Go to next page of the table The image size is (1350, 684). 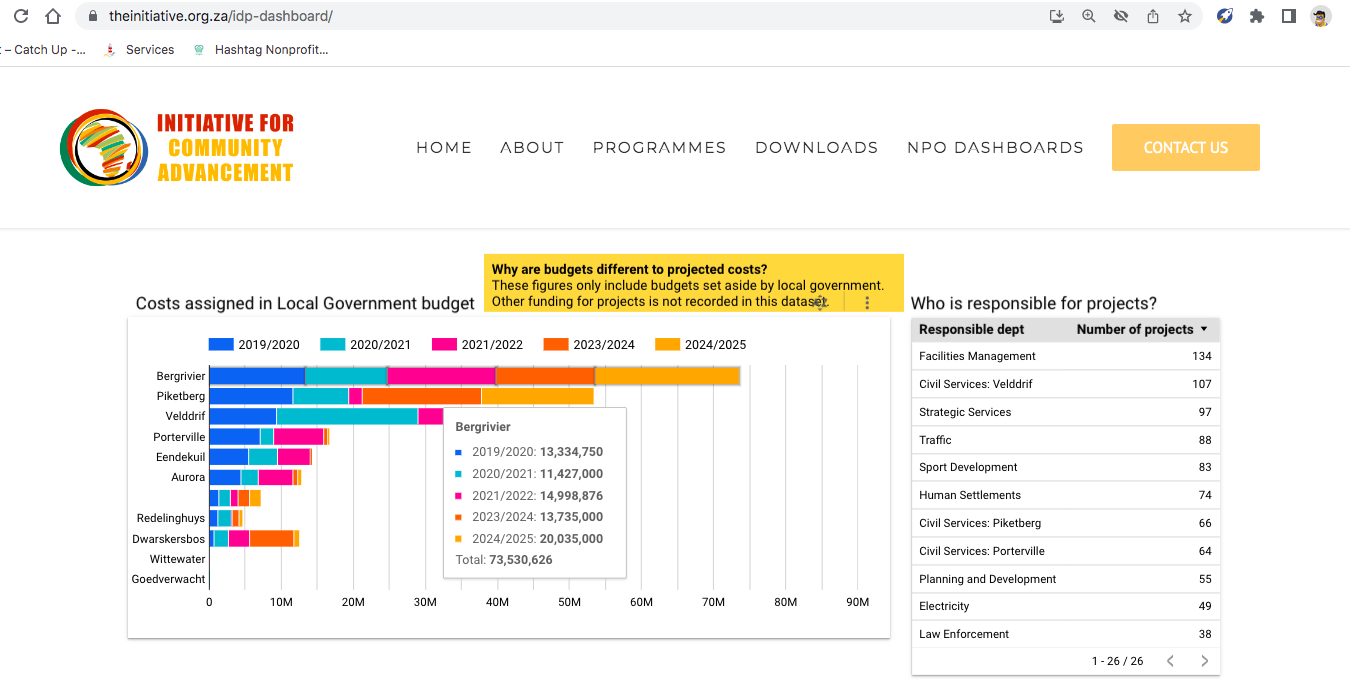(1204, 661)
